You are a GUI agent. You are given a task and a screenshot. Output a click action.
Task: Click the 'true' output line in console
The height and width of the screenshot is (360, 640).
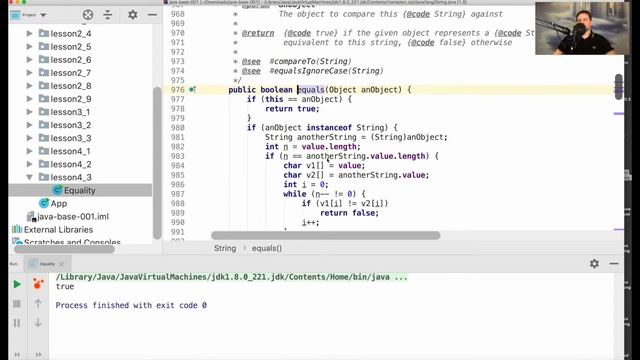pos(65,287)
